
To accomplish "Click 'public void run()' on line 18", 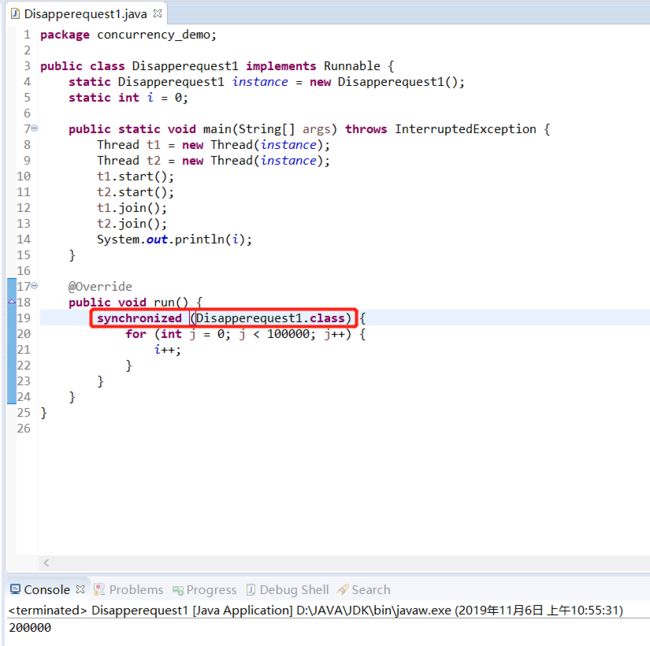I will click(129, 302).
